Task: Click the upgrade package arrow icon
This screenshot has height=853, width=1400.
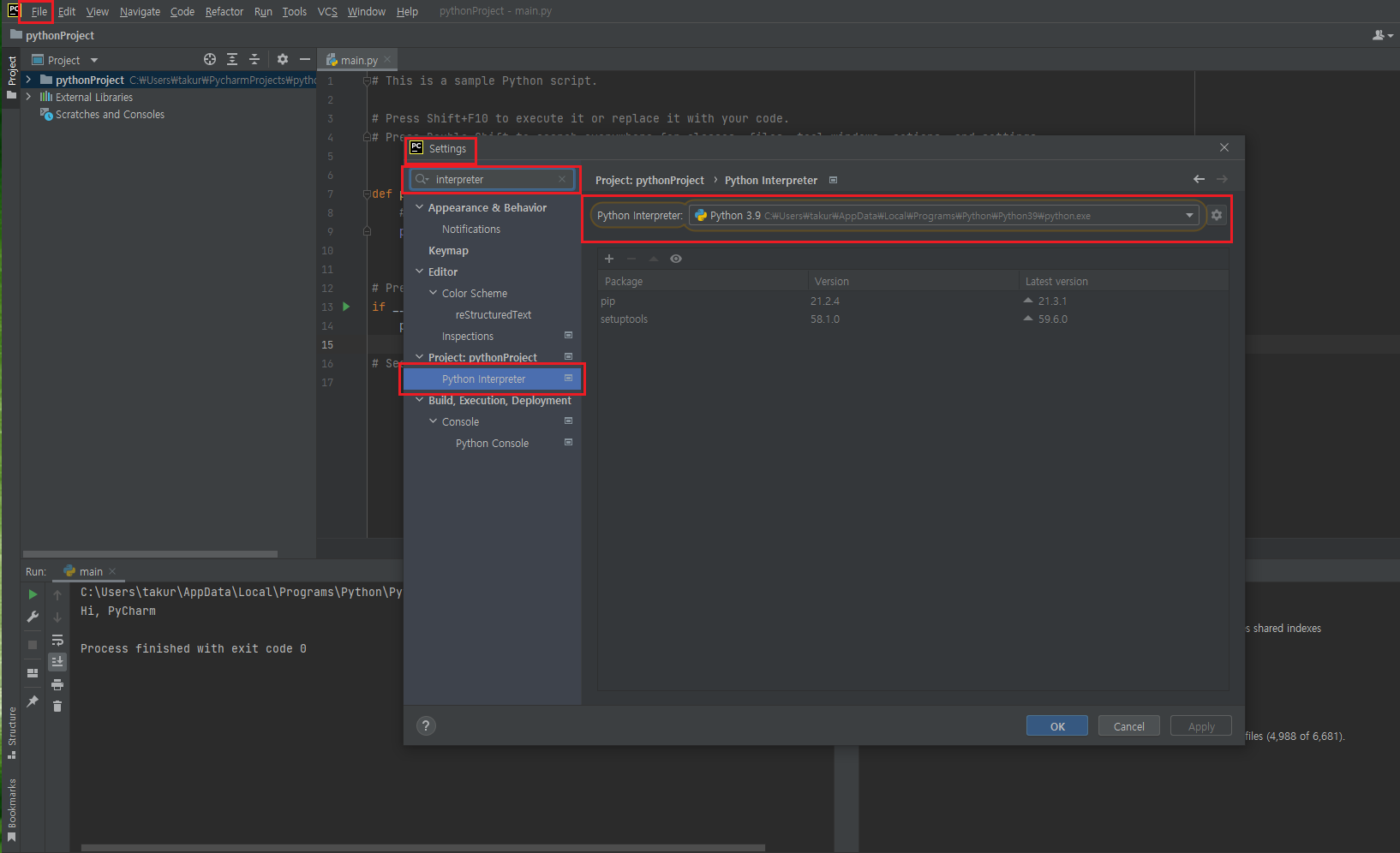Action: [654, 259]
